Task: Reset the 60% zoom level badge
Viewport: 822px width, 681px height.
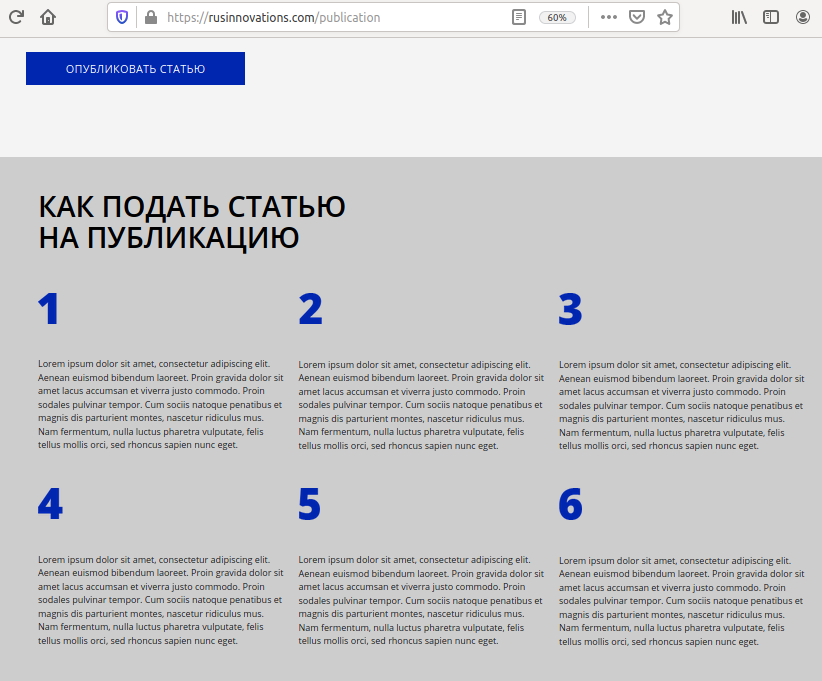Action: [x=557, y=17]
